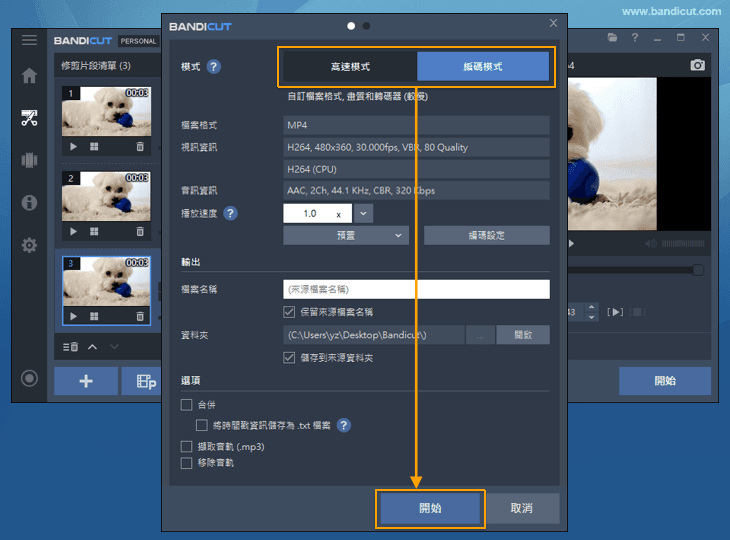730x540 pixels.
Task: Click the H264 (CPU) encoder value
Action: click(x=416, y=169)
